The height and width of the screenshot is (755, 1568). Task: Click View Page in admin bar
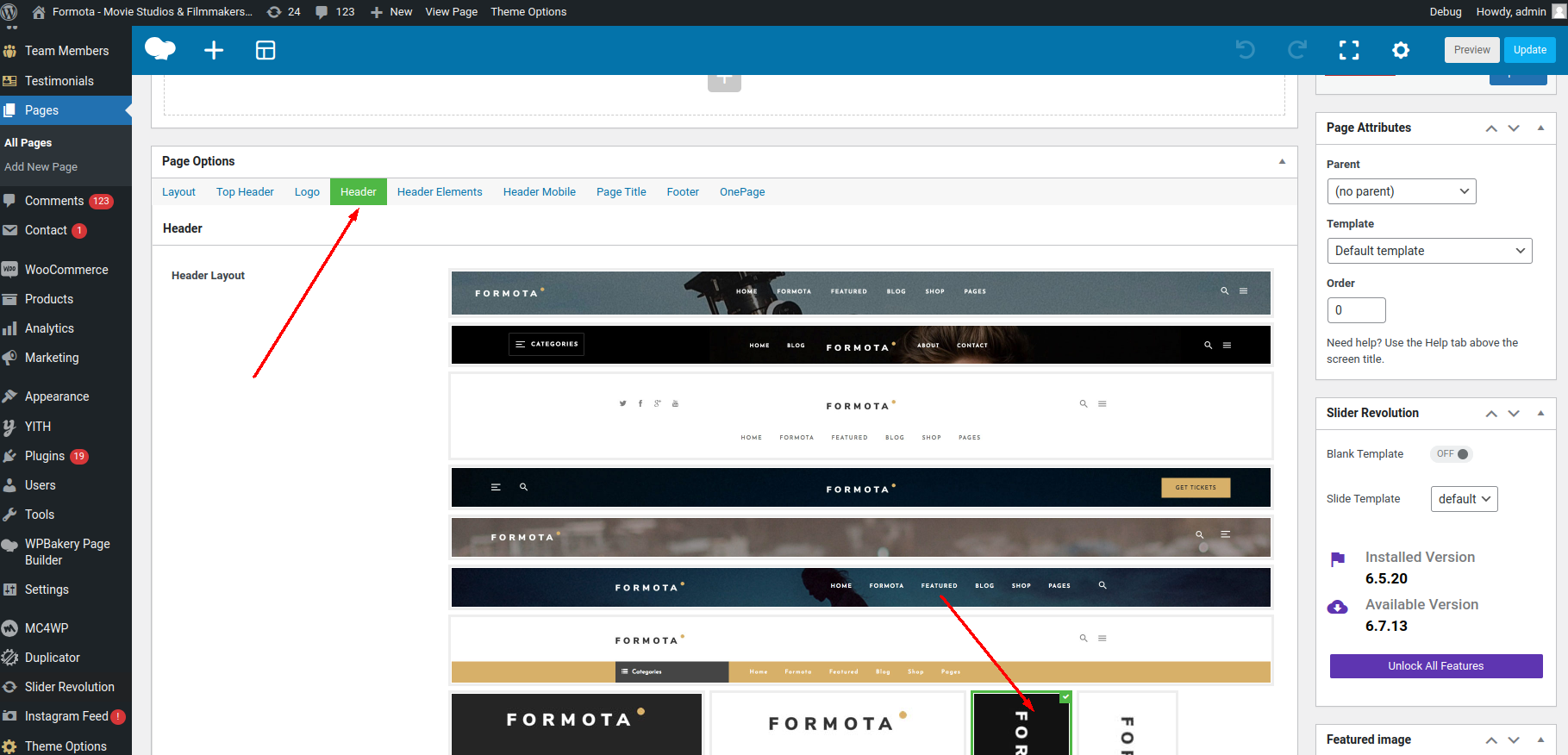click(x=452, y=12)
